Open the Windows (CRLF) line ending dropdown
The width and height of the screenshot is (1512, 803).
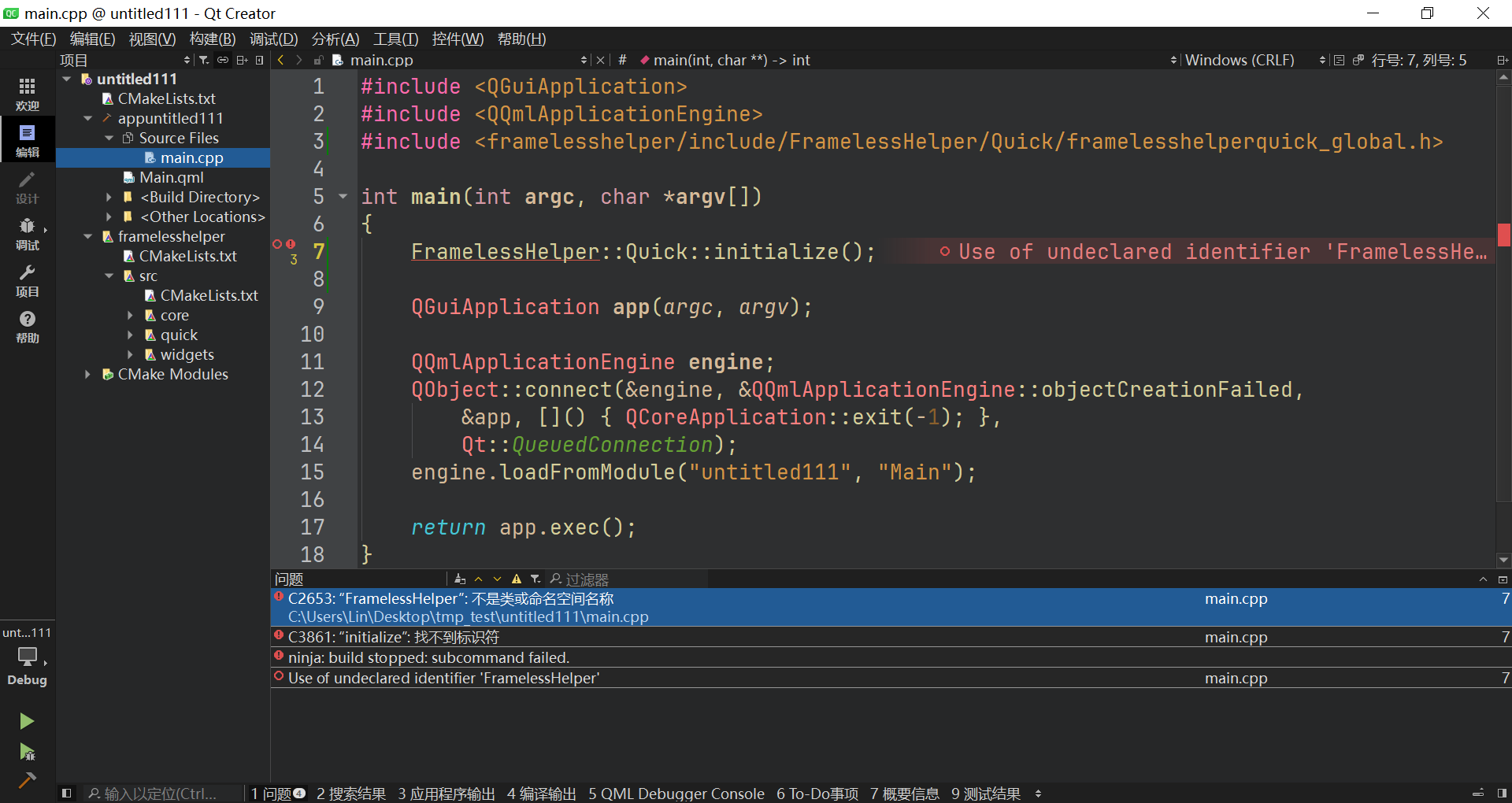point(1255,60)
